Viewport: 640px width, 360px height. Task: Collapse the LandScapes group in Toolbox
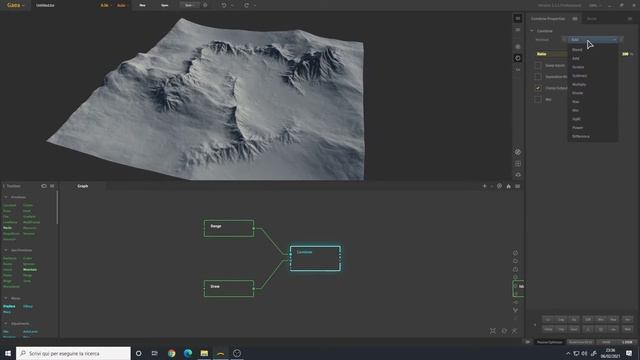[x=6, y=250]
